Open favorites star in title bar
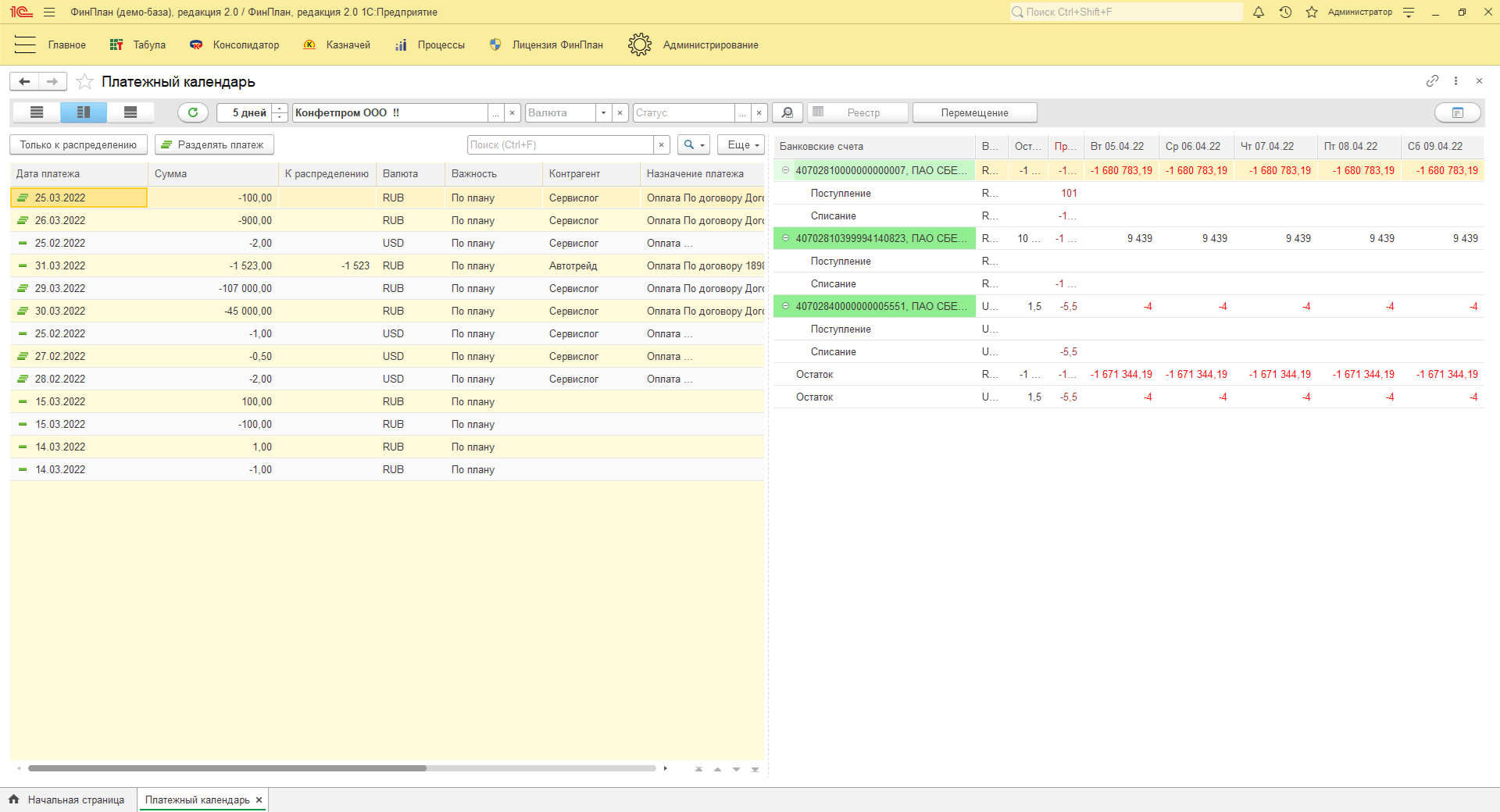This screenshot has height=812, width=1500. click(x=1312, y=12)
